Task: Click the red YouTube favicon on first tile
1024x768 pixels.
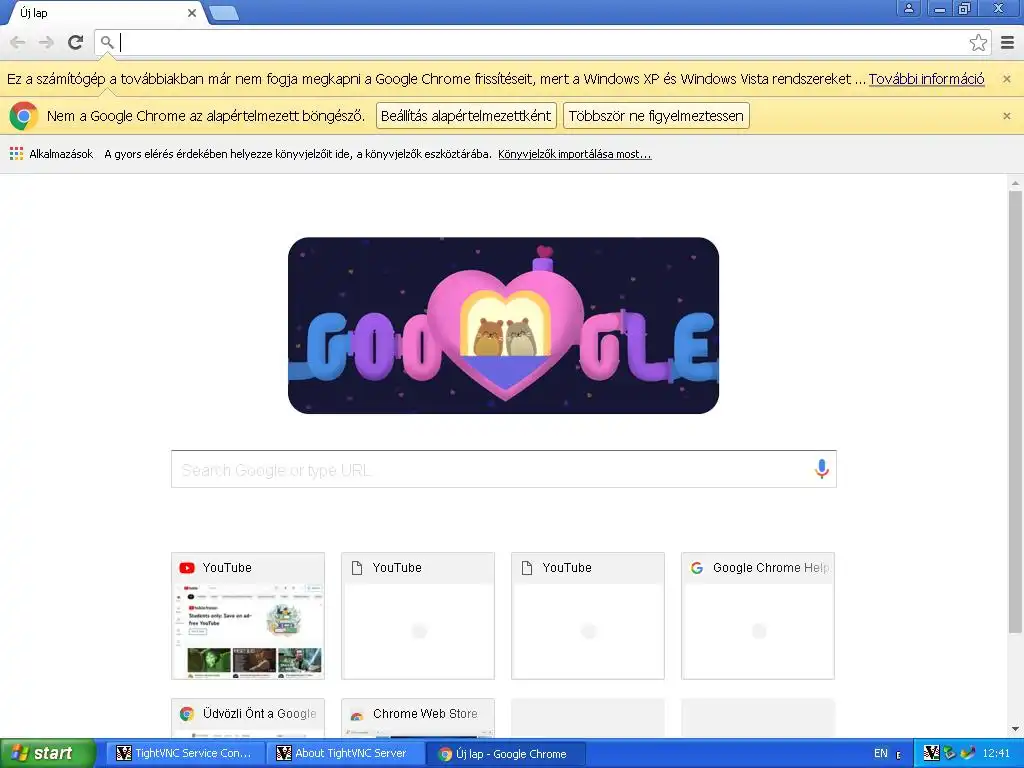Action: coord(187,568)
